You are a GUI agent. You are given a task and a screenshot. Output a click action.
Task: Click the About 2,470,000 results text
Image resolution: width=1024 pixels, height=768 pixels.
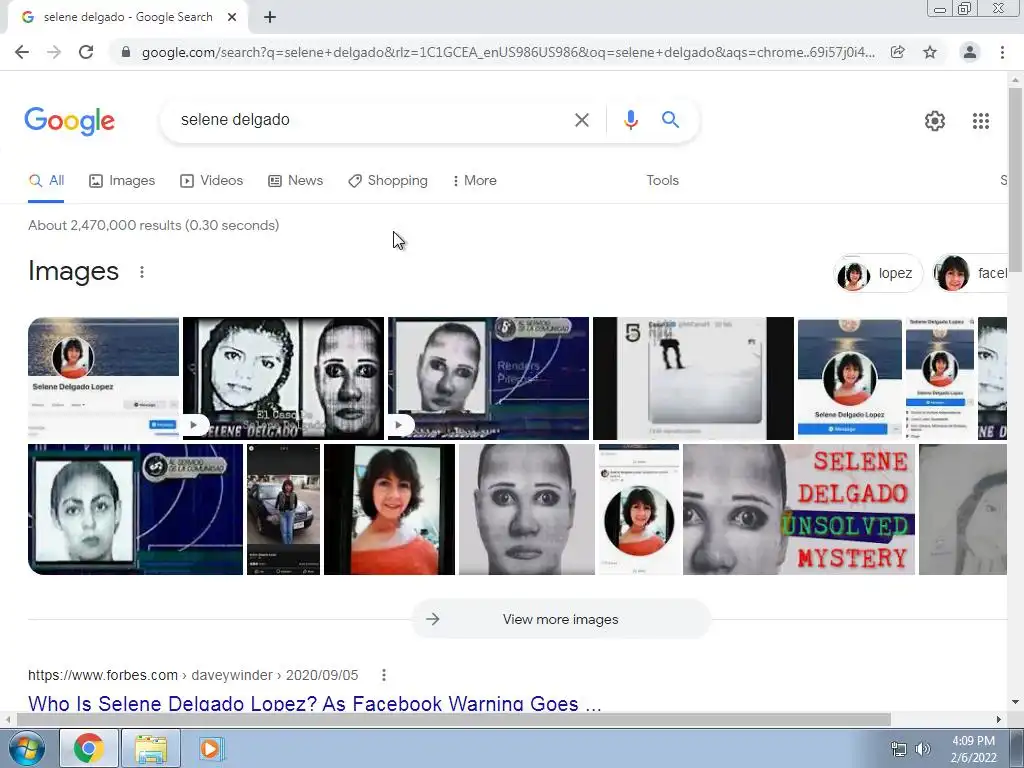tap(153, 225)
